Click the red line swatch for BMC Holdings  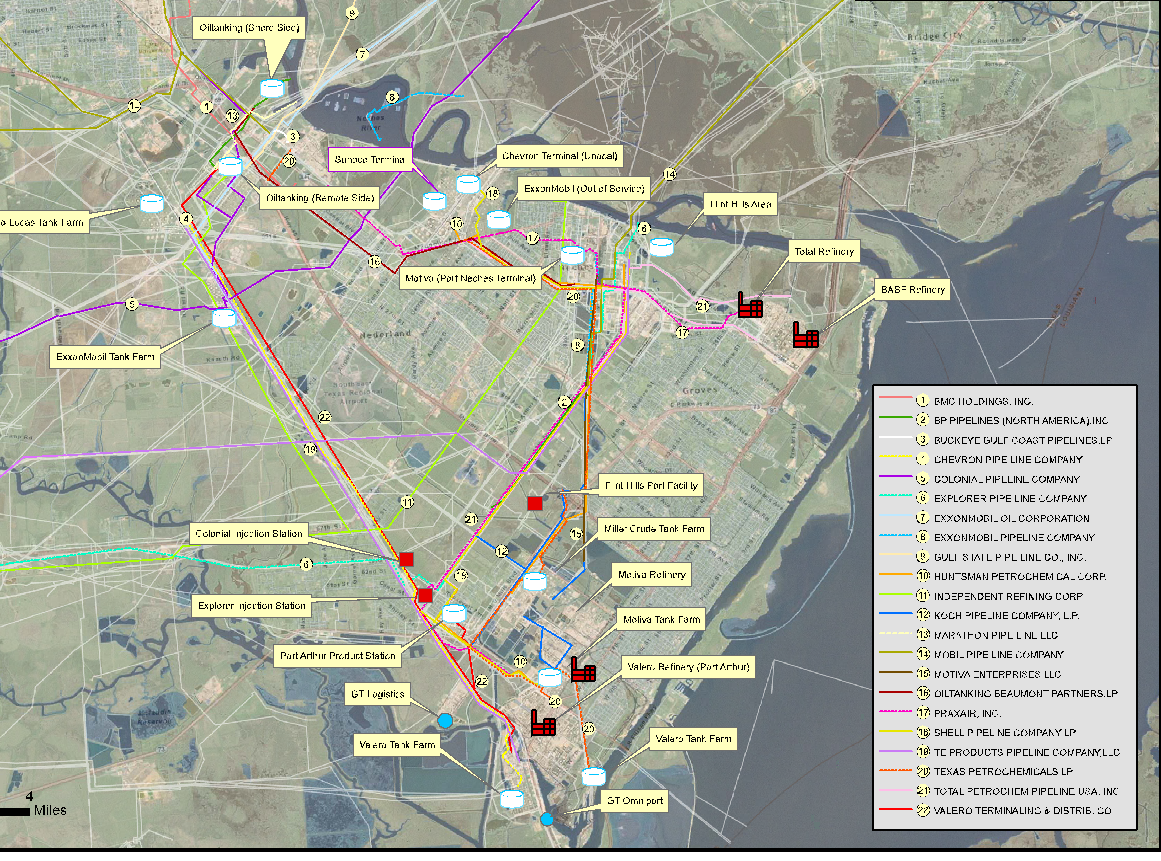coord(895,399)
